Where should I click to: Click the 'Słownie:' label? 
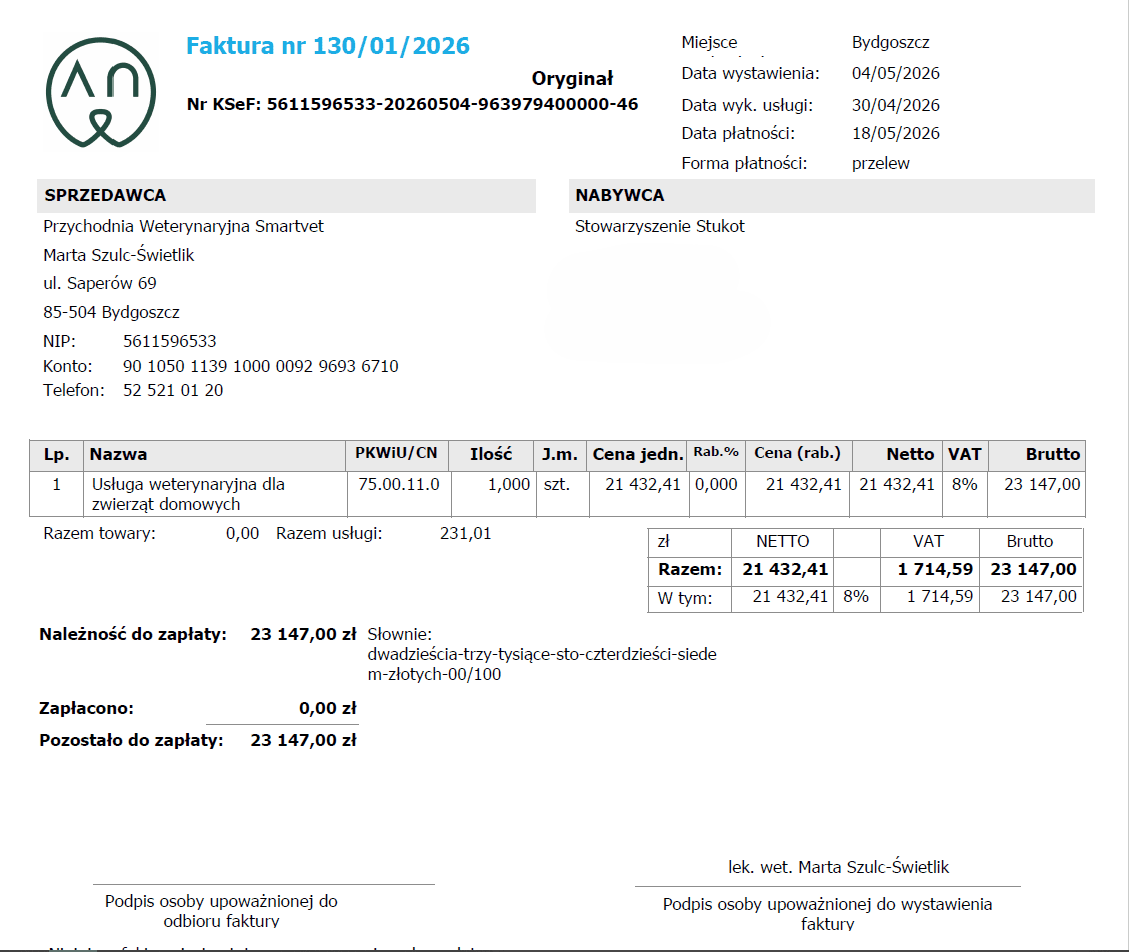[400, 634]
